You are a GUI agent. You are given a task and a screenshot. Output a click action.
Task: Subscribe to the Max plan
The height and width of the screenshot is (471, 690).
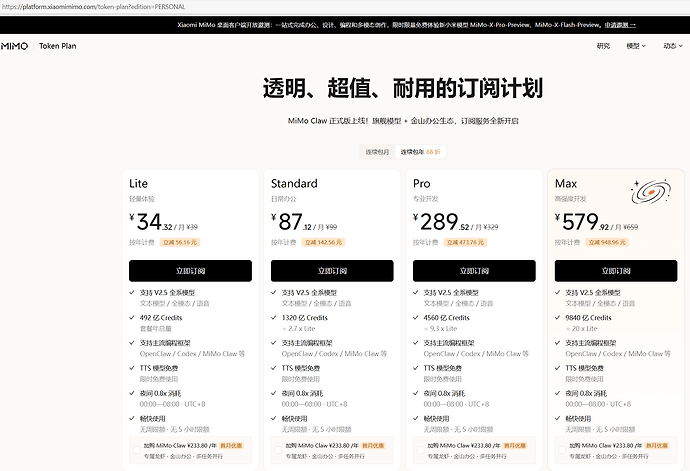pos(616,271)
